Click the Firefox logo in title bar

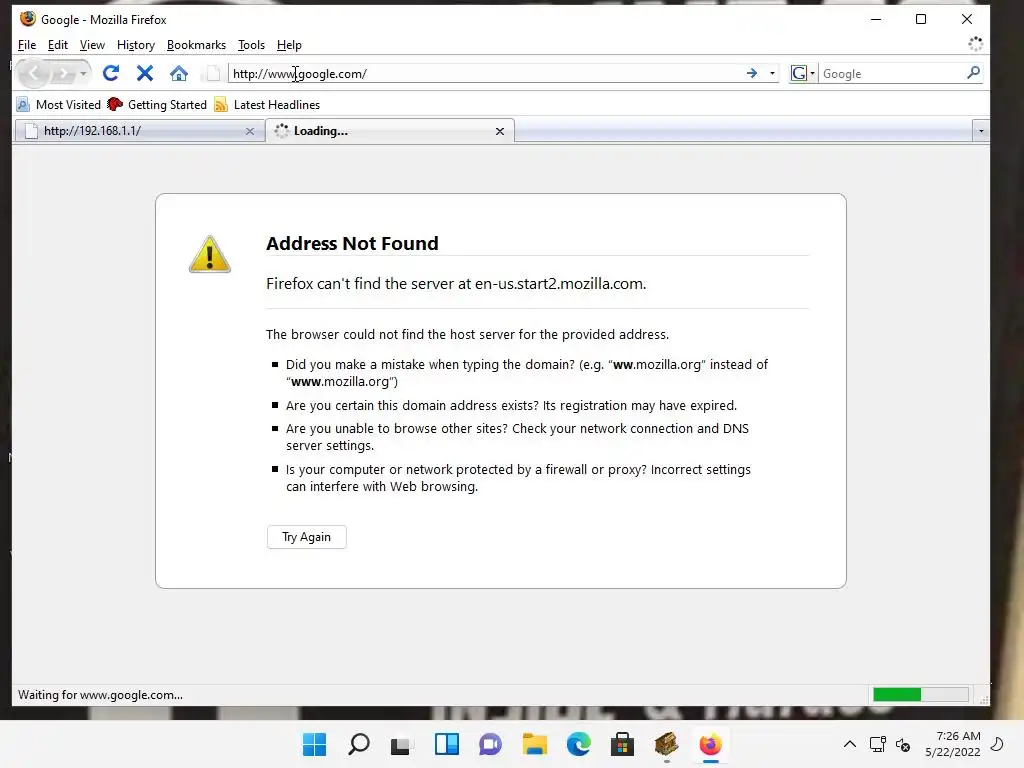coord(27,19)
